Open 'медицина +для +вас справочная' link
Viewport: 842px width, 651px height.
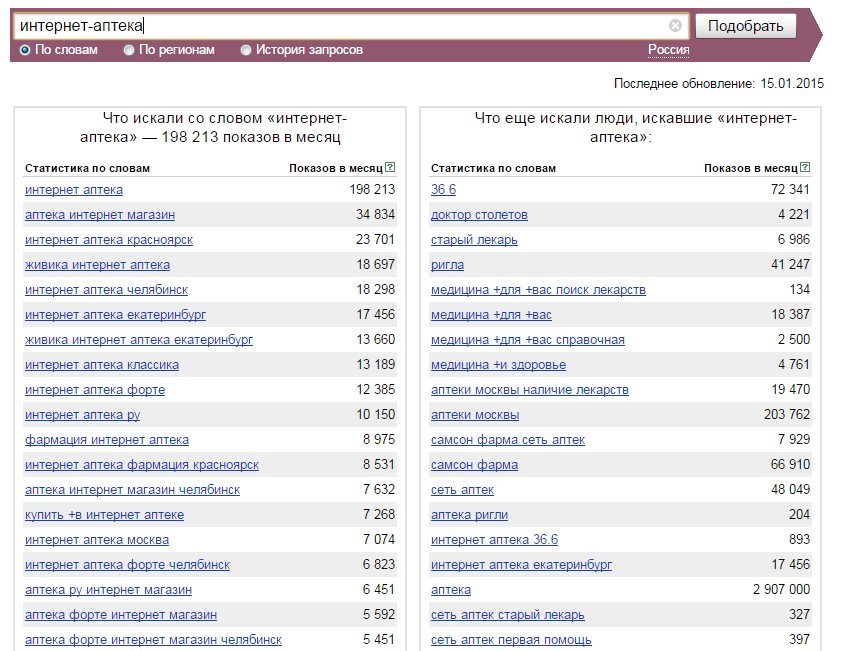point(528,339)
